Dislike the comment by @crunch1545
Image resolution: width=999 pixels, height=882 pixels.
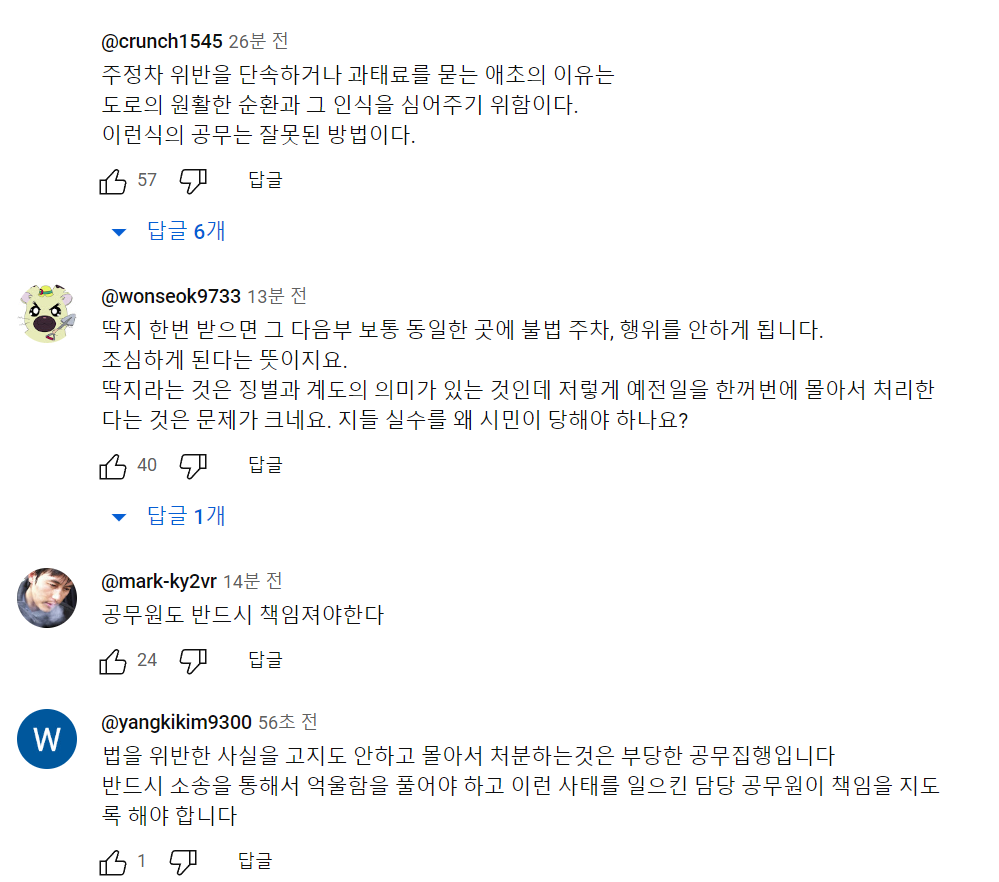pyautogui.click(x=193, y=181)
